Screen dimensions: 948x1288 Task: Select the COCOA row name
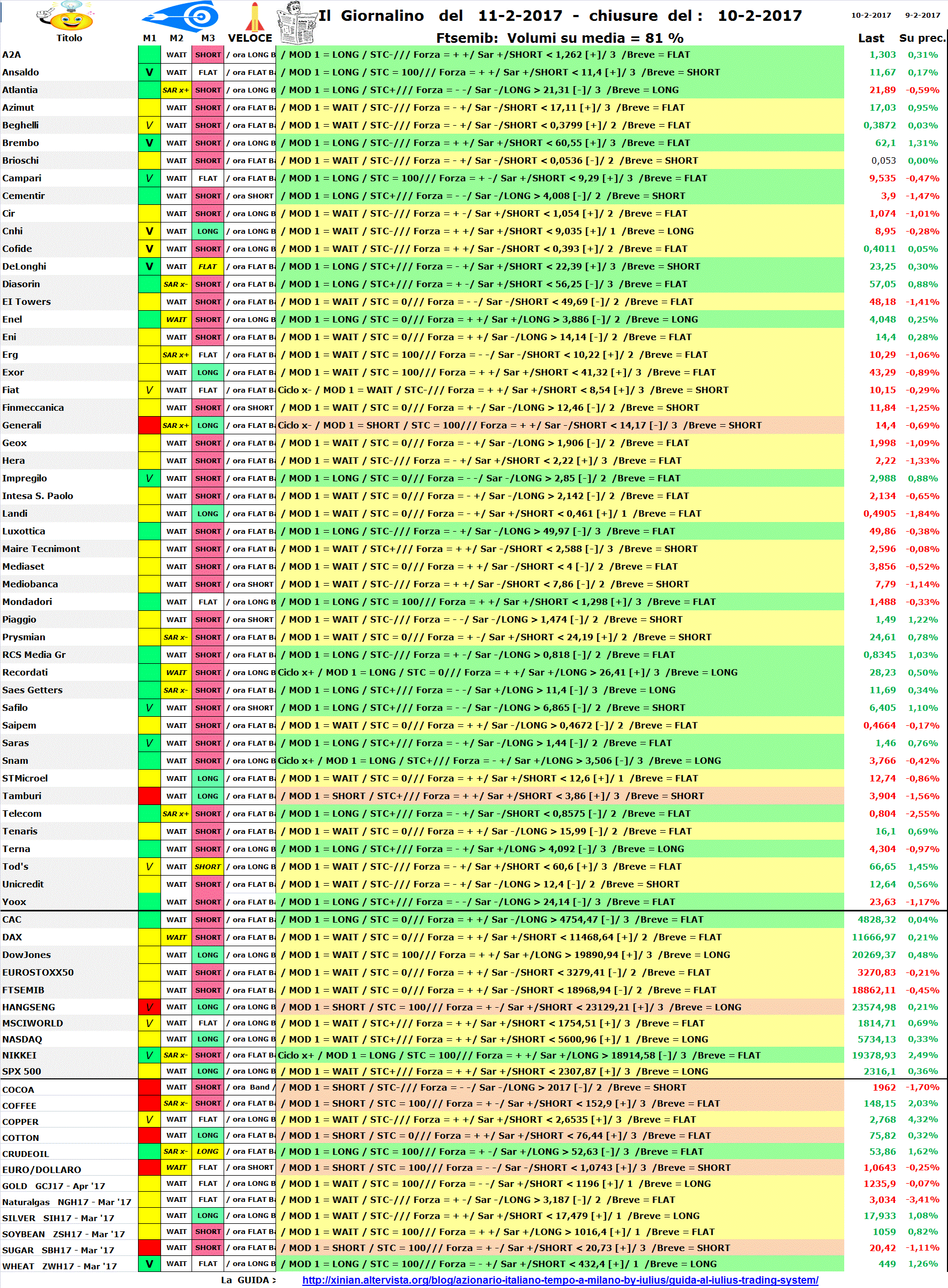pyautogui.click(x=18, y=1090)
